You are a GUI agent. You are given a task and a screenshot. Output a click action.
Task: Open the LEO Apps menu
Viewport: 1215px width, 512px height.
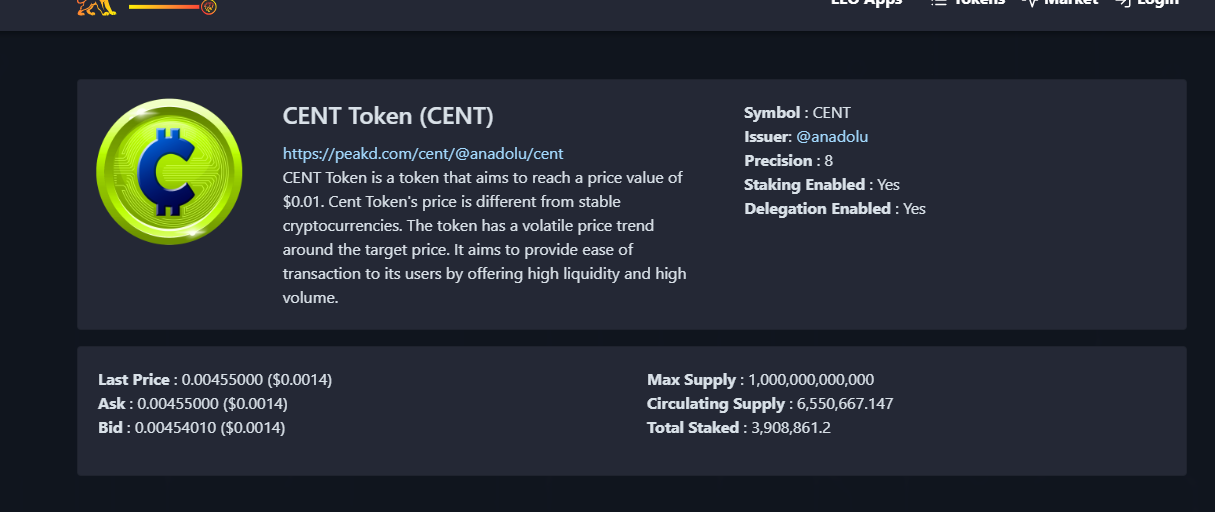click(x=866, y=3)
